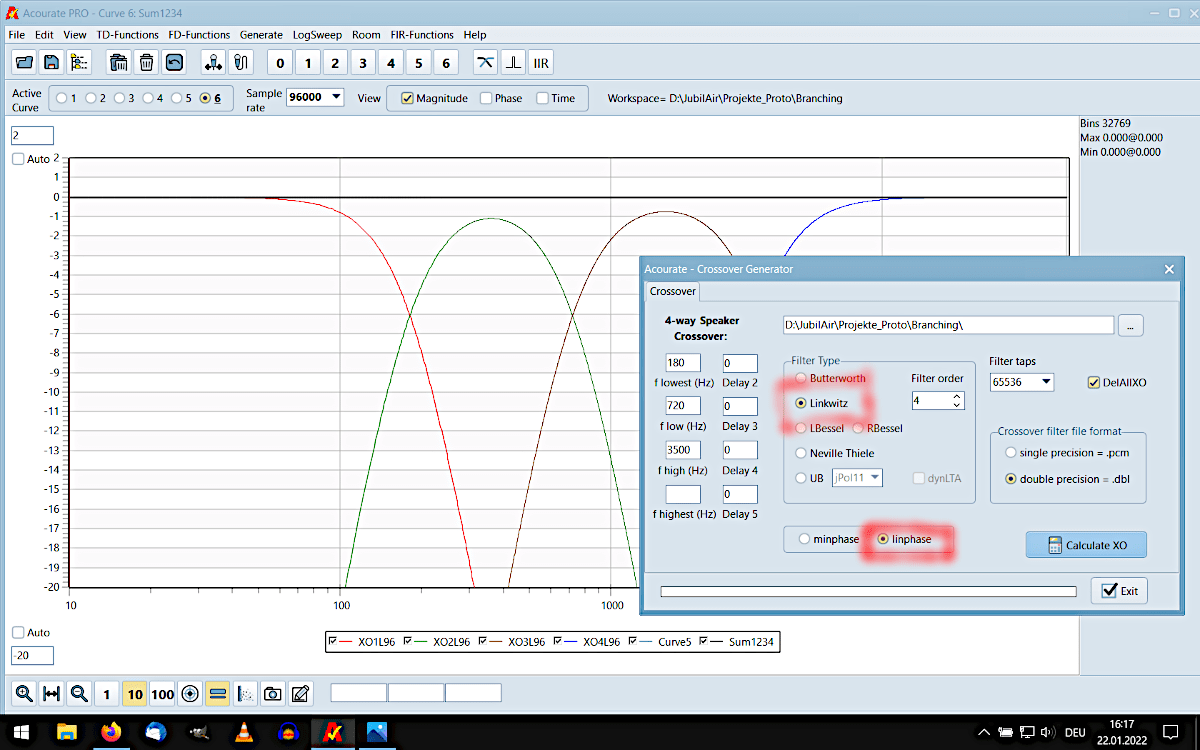Select Active Curve 5 radio button
The image size is (1200, 750).
coord(177,99)
